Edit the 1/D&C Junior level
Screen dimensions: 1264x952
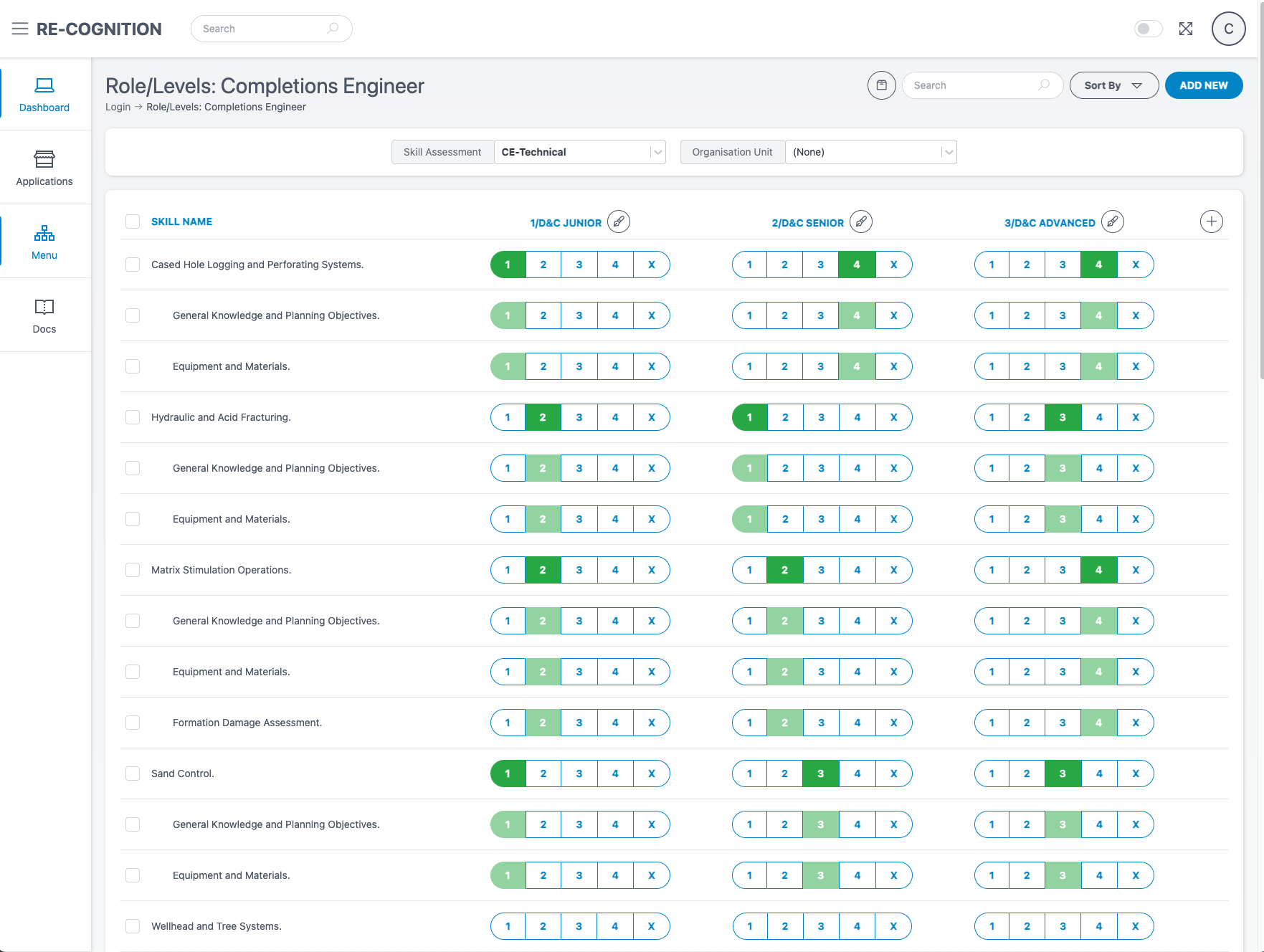click(x=618, y=222)
